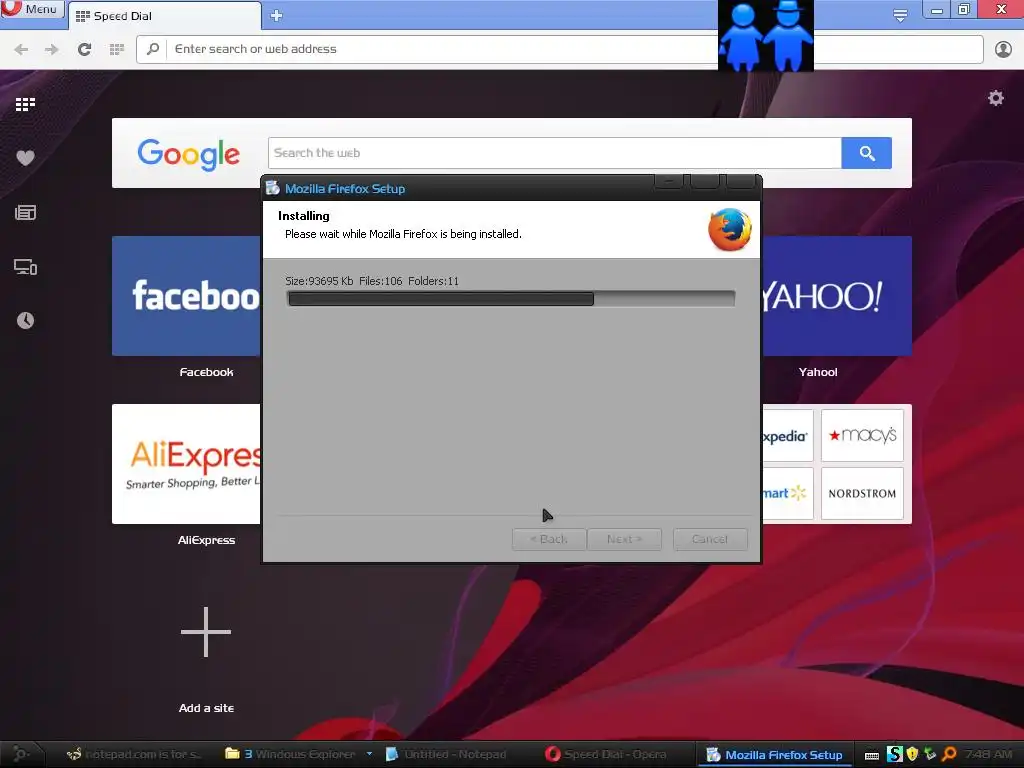Open the Macy's tile in the folder
The width and height of the screenshot is (1024, 768).
point(862,436)
